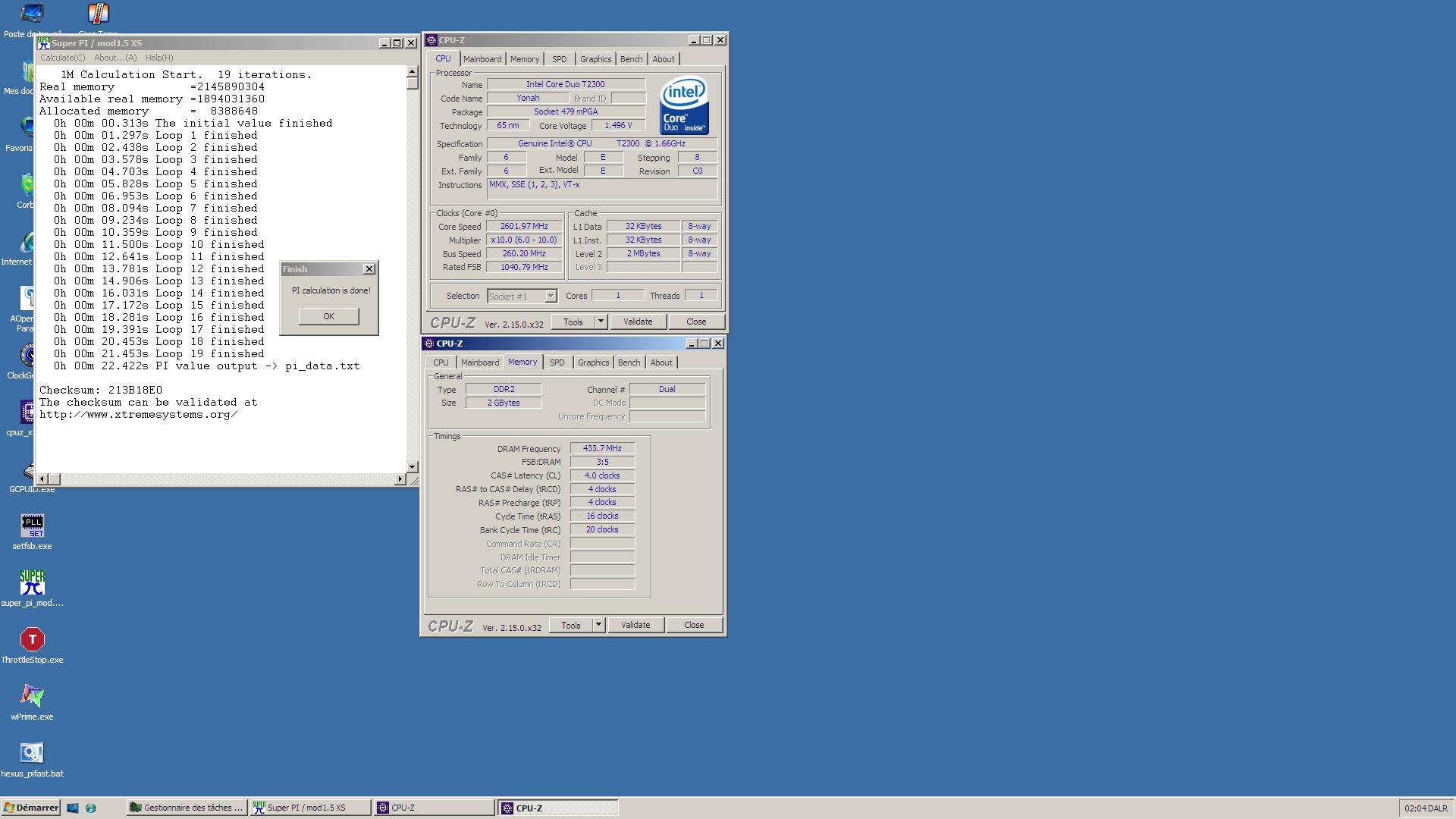Switch to Gestionnaire des tâches taskbar button
Screen dimensions: 1456x819
(x=187, y=808)
